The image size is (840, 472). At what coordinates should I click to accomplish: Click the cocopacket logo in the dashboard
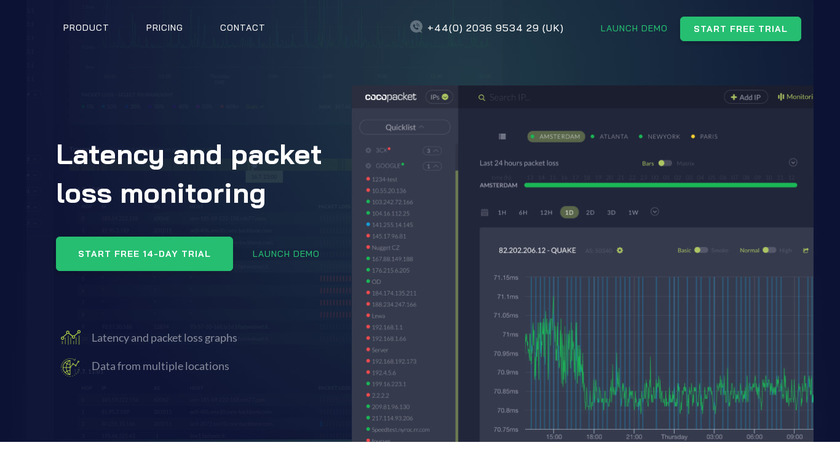[391, 97]
